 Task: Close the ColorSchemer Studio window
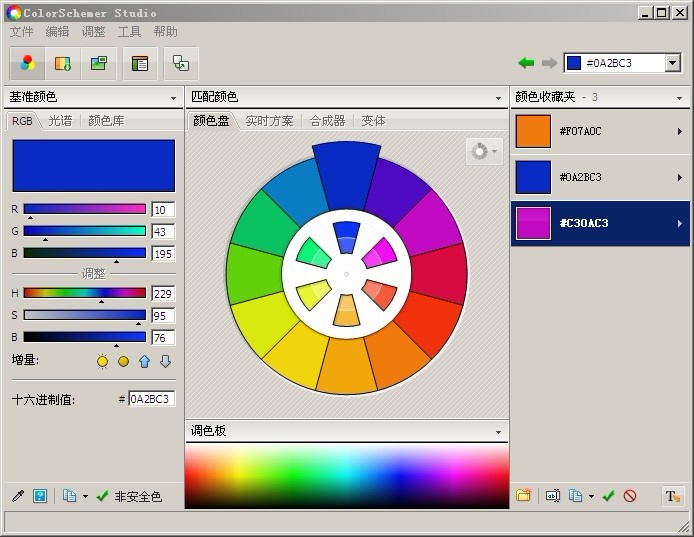(x=680, y=13)
